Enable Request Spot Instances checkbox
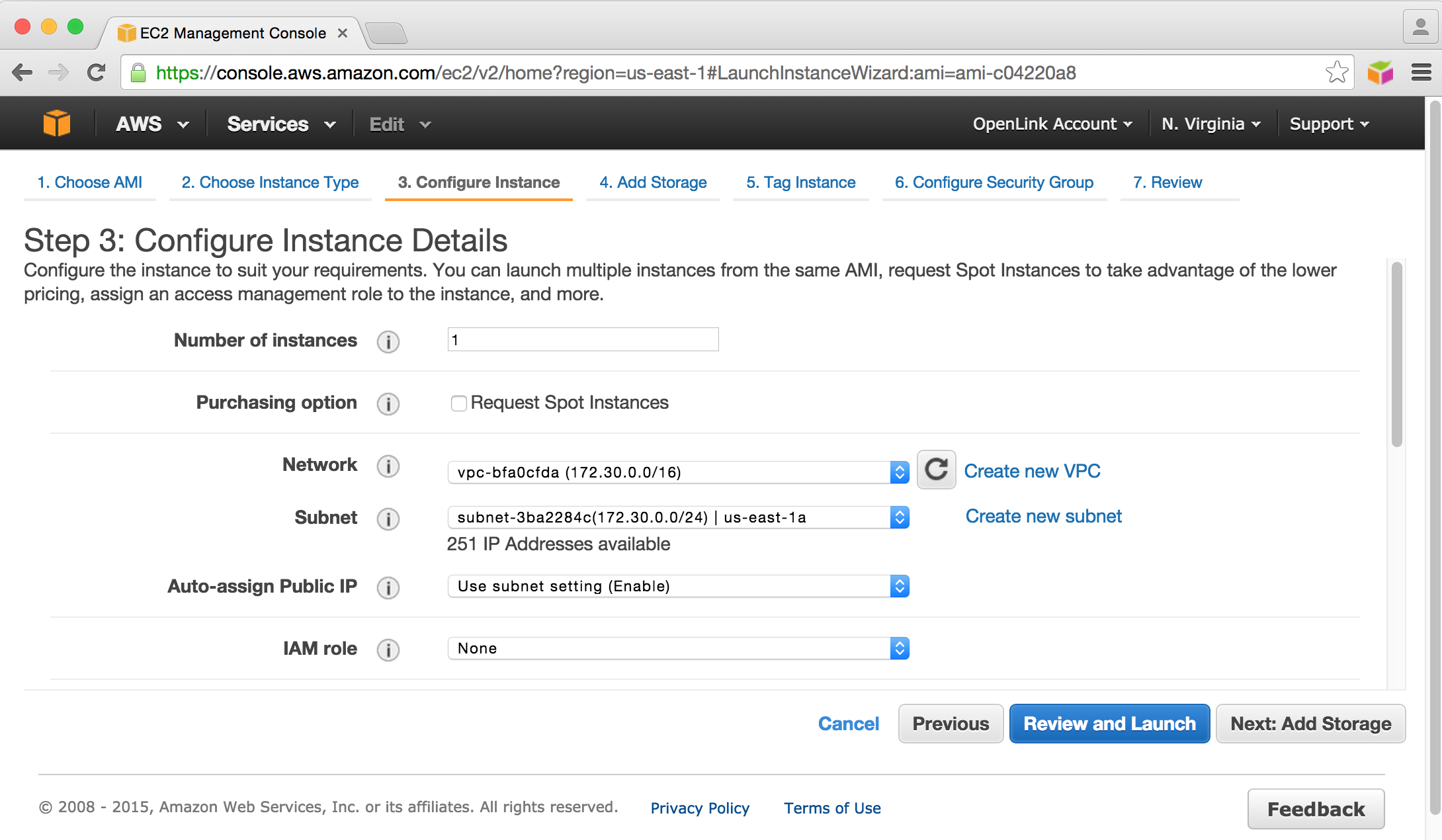Screen dimensions: 1442x840 [x=458, y=403]
